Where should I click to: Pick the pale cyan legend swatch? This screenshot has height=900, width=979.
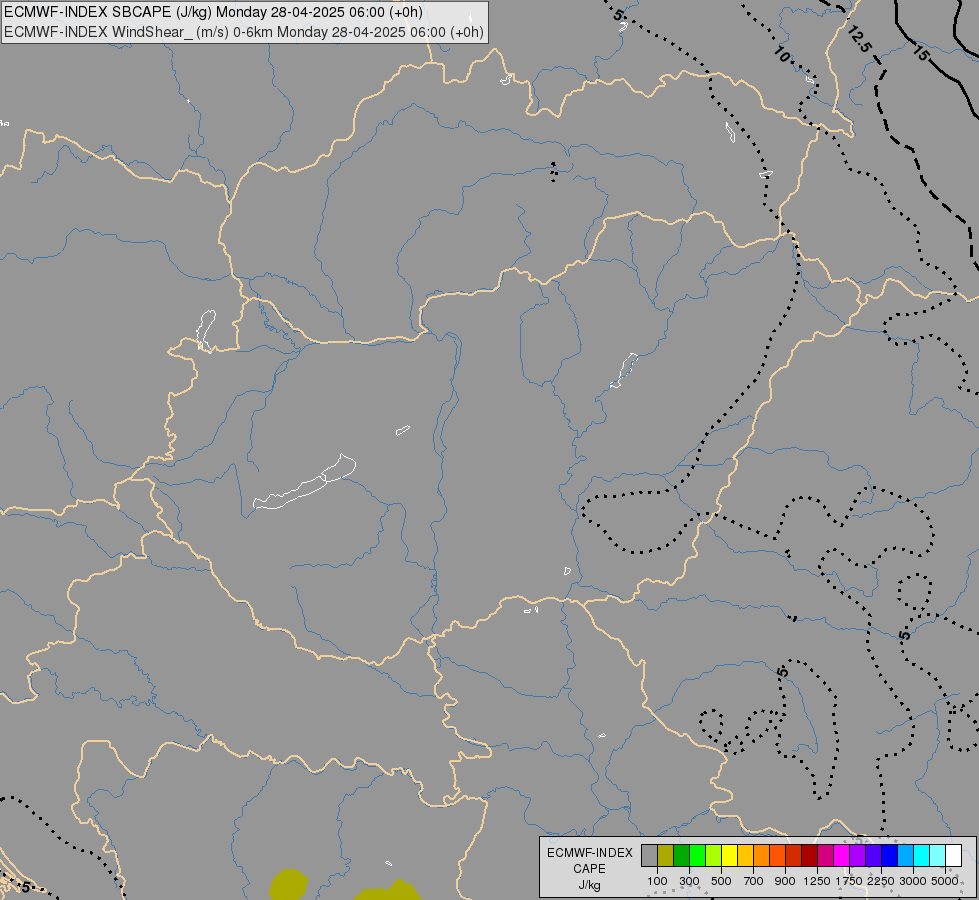click(938, 856)
